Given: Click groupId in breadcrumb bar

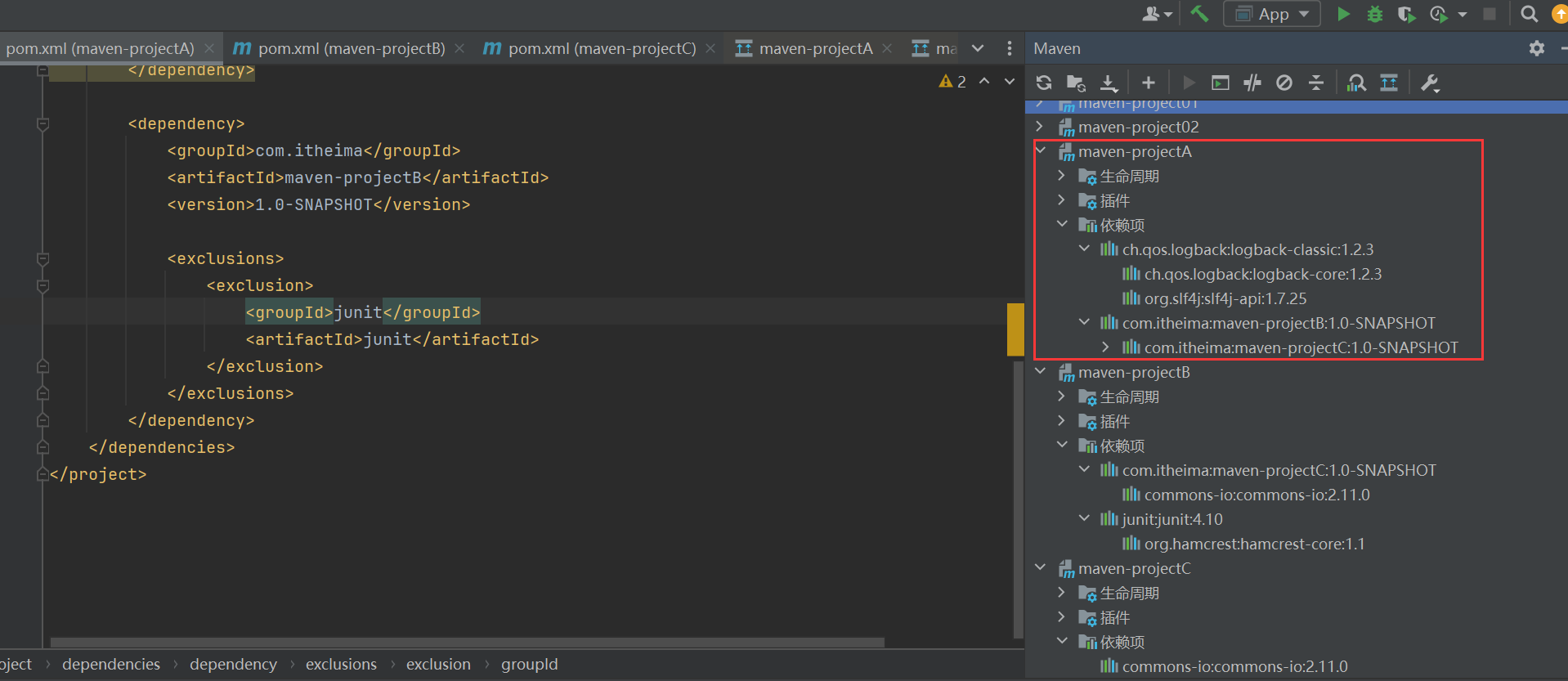Looking at the screenshot, I should pos(530,664).
